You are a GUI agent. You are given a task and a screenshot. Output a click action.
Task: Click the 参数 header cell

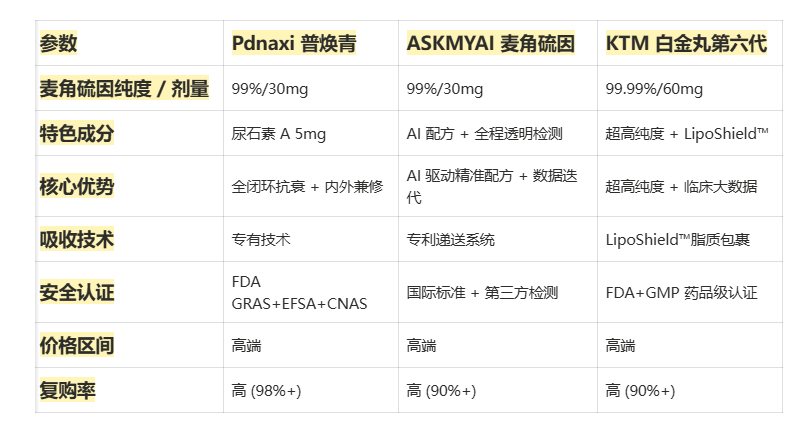(58, 44)
